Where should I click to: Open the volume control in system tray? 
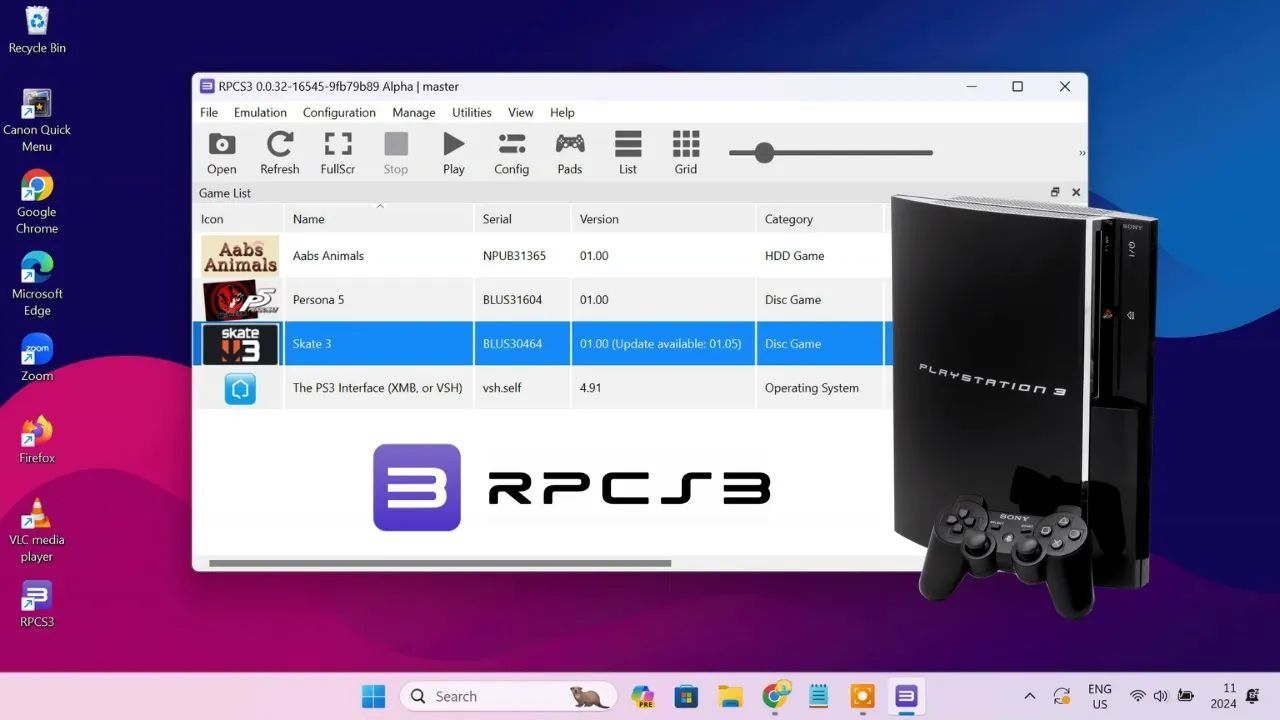click(x=1160, y=696)
